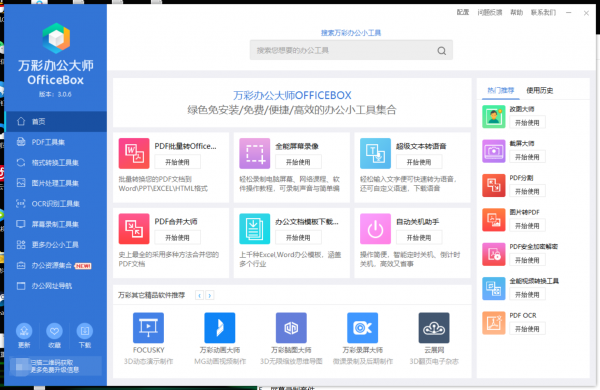Viewport: 600px width, 390px height.
Task: Open 办公网址导航 in the sidebar
Action: click(56, 286)
